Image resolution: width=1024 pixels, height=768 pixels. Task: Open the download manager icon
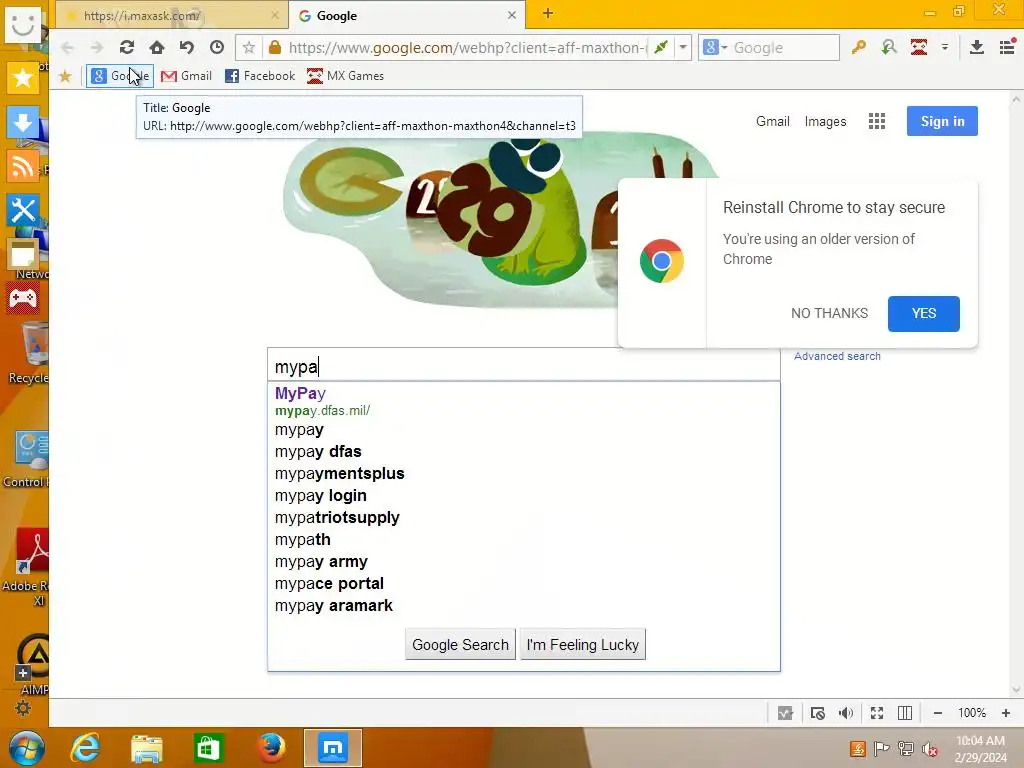click(976, 47)
